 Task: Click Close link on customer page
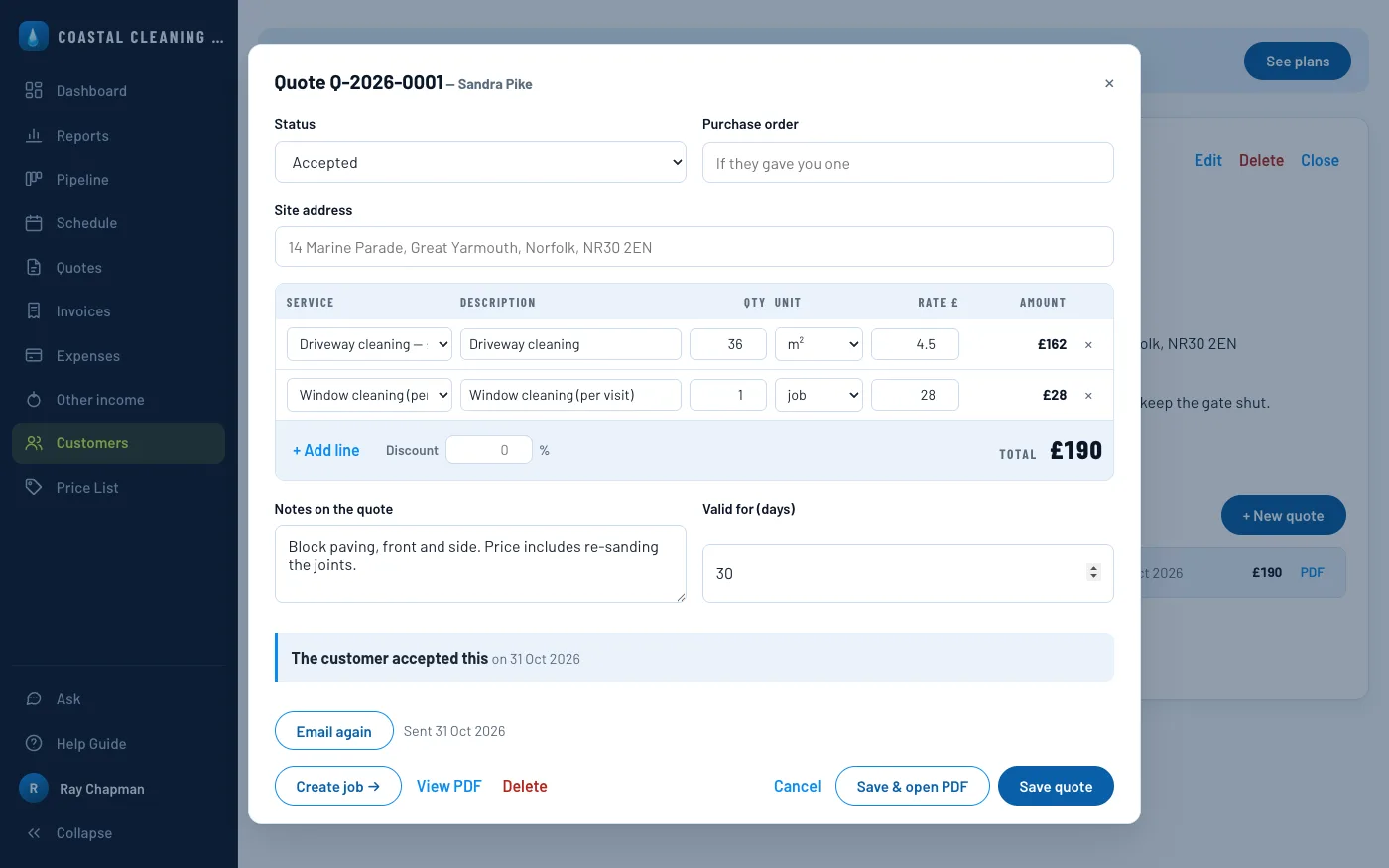(x=1320, y=160)
